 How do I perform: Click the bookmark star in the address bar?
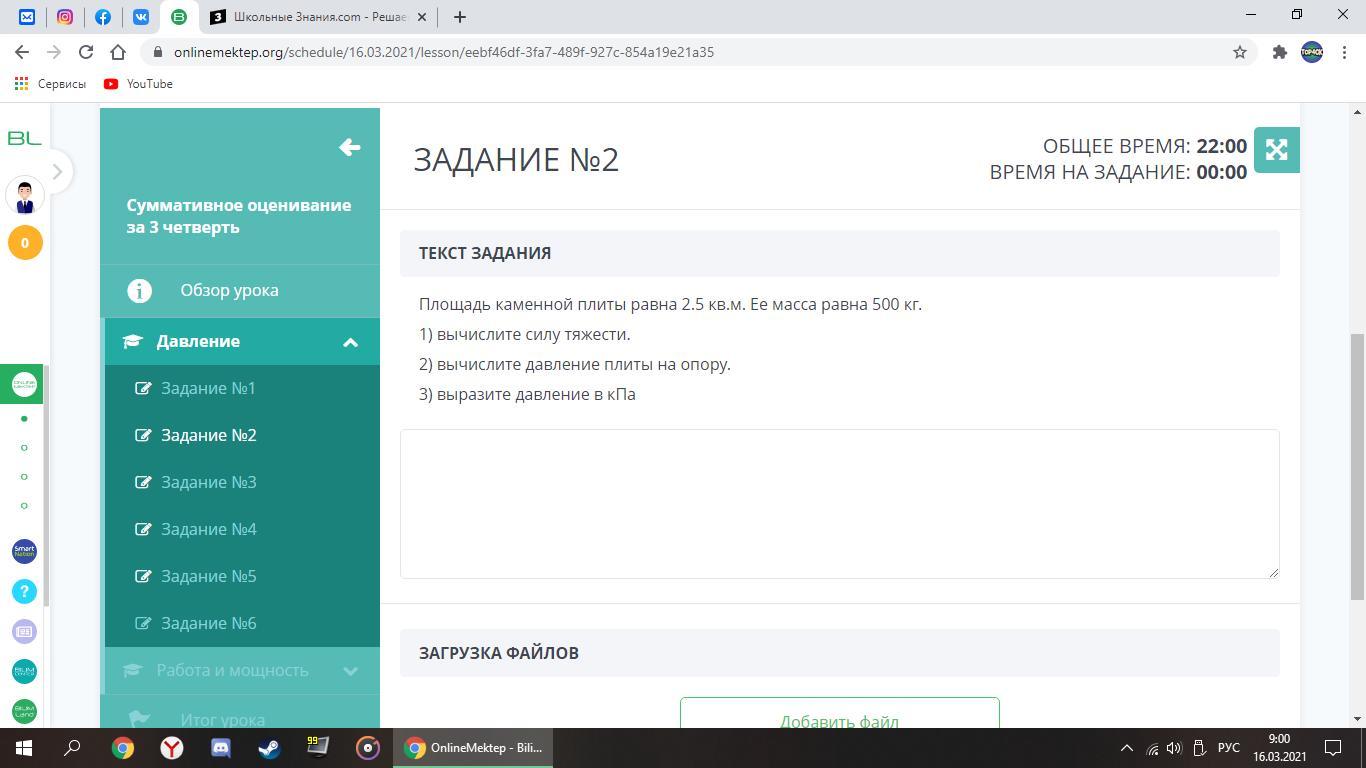[x=1240, y=52]
